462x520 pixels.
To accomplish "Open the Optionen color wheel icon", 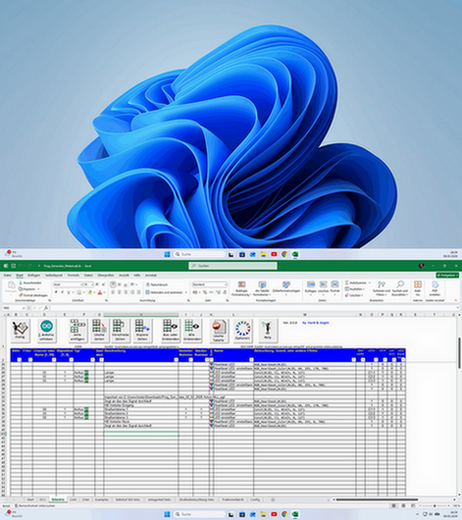I will pyautogui.click(x=242, y=330).
